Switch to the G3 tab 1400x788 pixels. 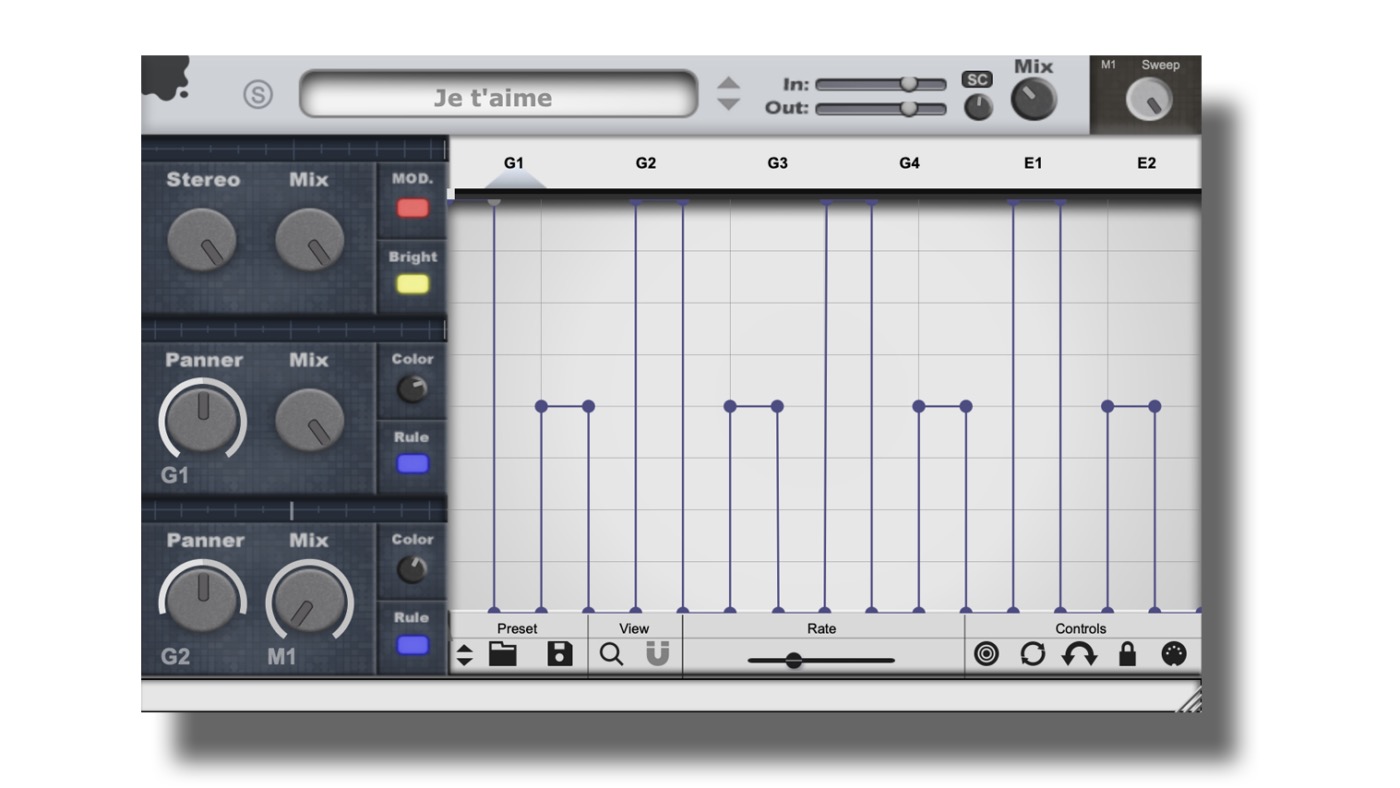[x=777, y=163]
